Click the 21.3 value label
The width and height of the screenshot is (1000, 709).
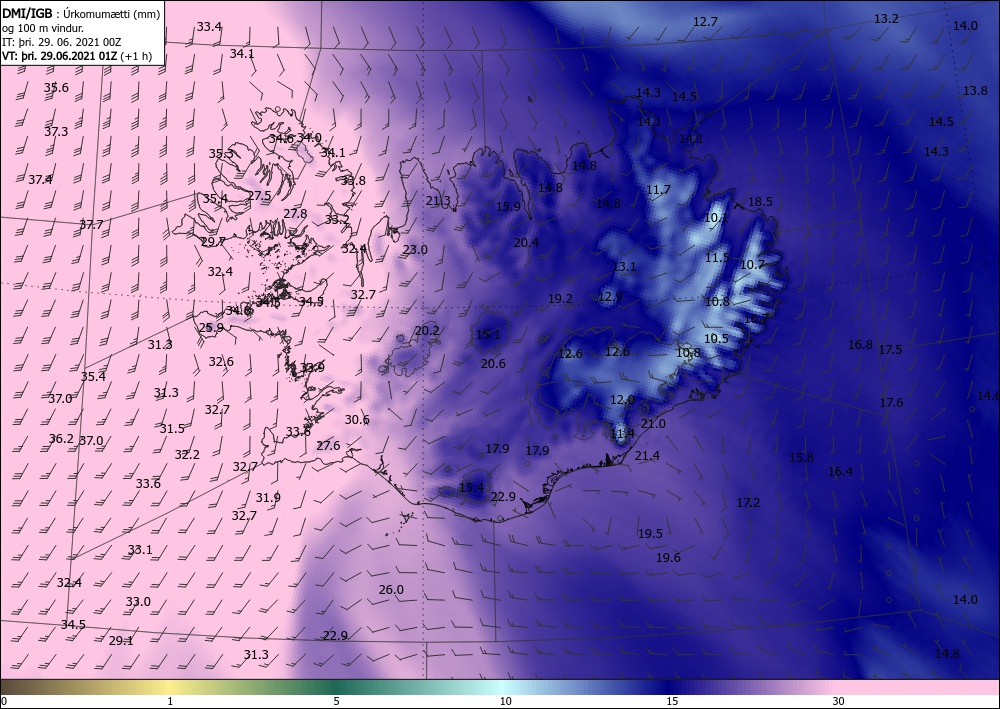pyautogui.click(x=438, y=201)
